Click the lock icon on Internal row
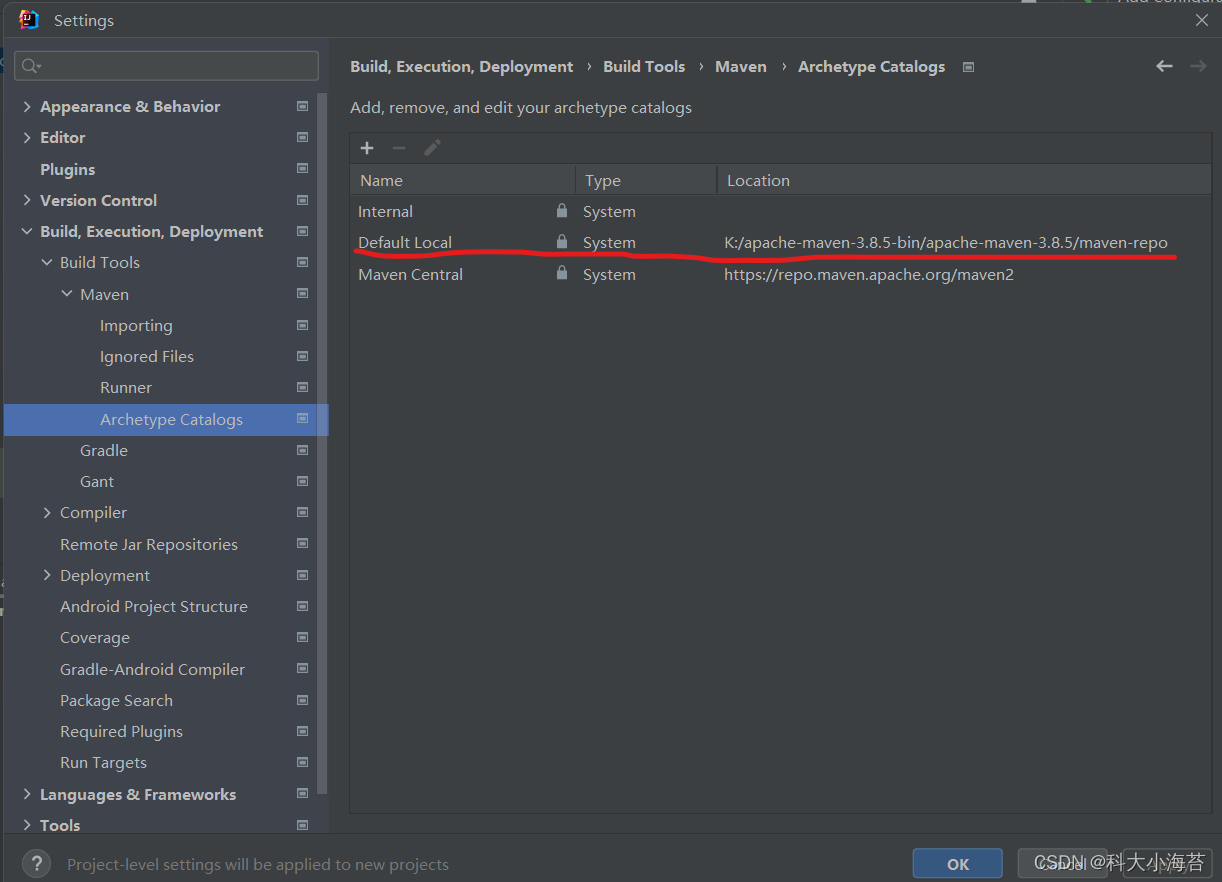The image size is (1222, 882). (x=562, y=211)
